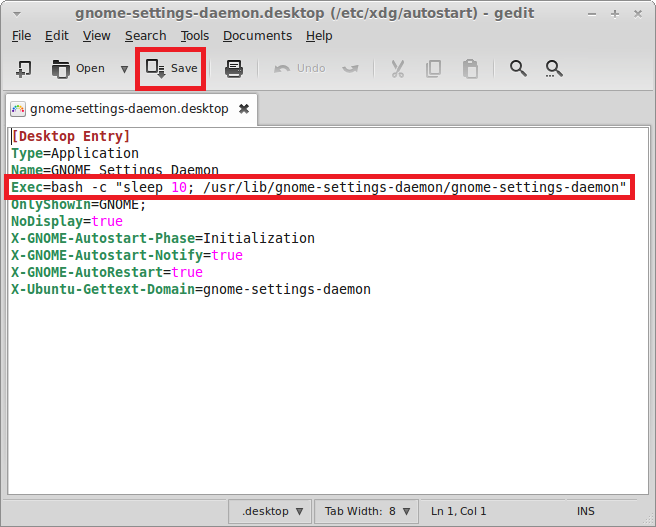Open the Help menu
The width and height of the screenshot is (656, 527).
coord(319,36)
